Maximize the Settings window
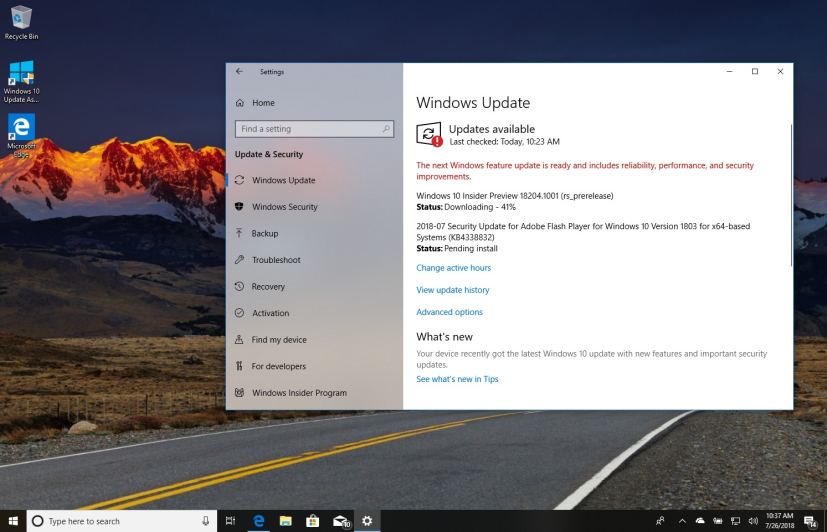The width and height of the screenshot is (827, 532). click(755, 71)
